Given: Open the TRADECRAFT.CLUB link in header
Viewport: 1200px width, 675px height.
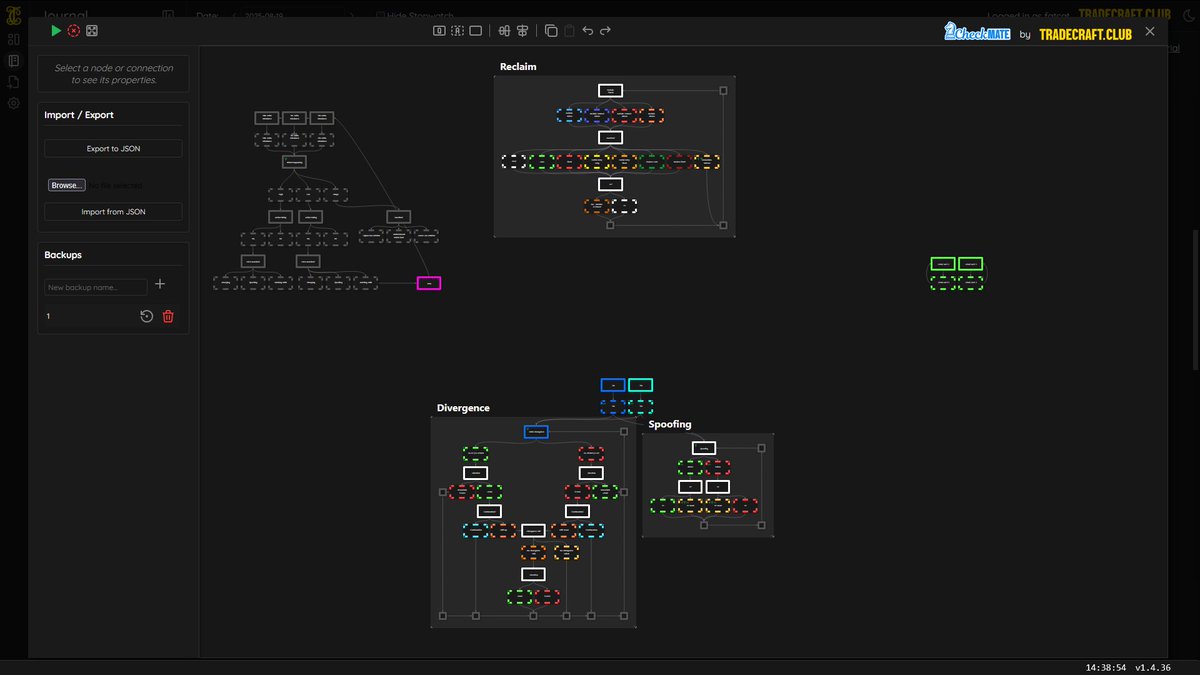Looking at the screenshot, I should [x=1085, y=34].
